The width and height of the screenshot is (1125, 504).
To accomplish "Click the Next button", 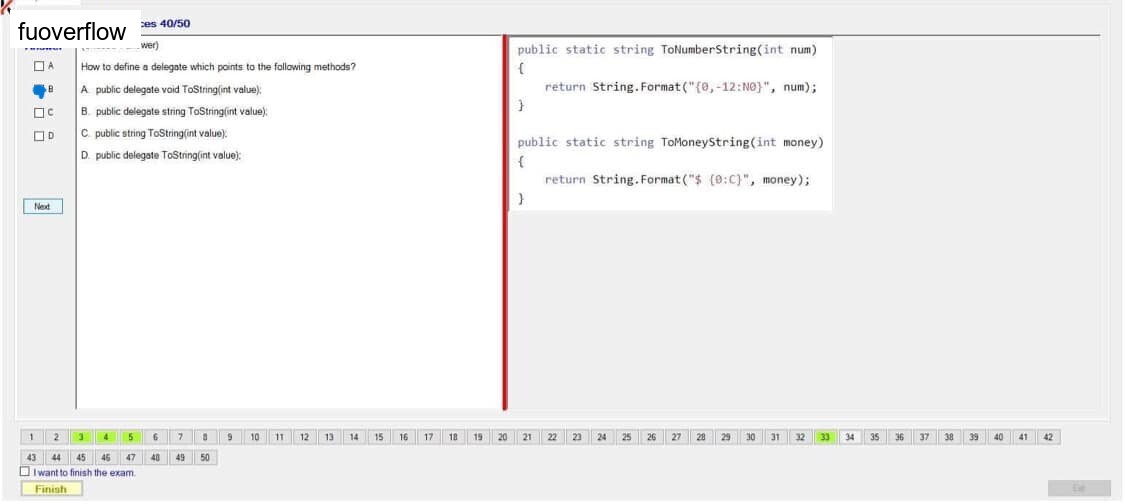I will pyautogui.click(x=42, y=206).
